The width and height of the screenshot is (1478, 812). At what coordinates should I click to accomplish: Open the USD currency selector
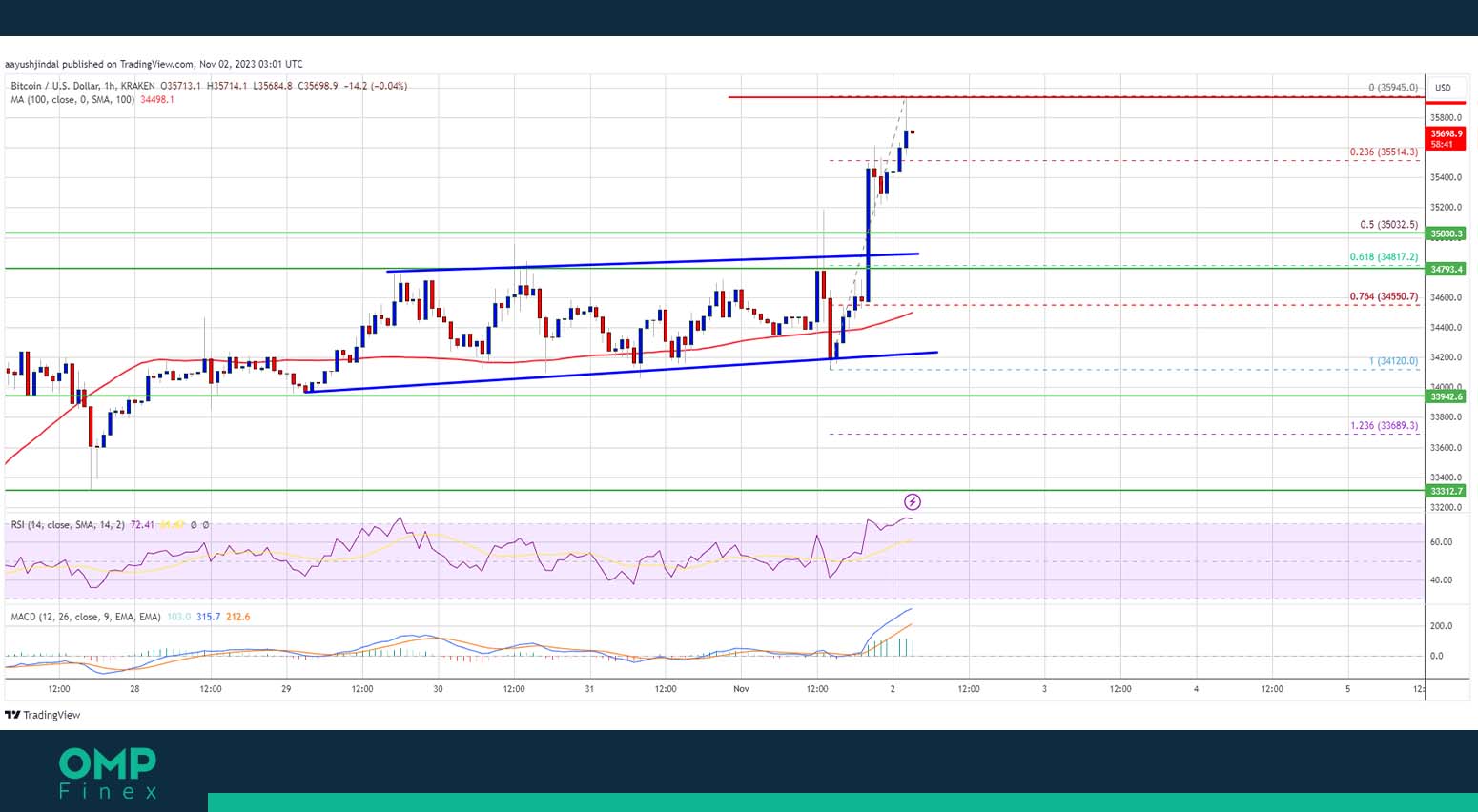coord(1443,88)
